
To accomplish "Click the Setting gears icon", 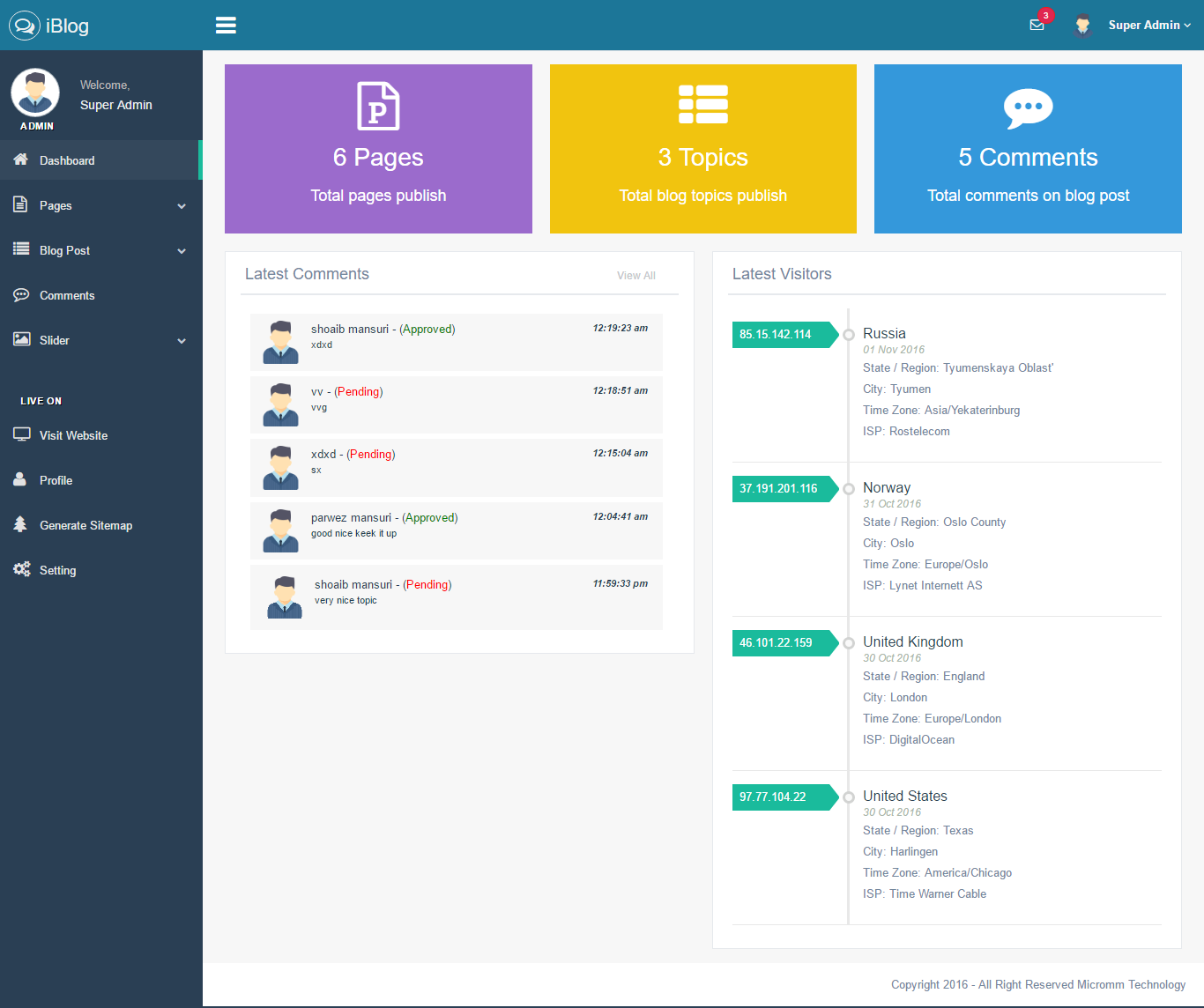I will click(21, 569).
